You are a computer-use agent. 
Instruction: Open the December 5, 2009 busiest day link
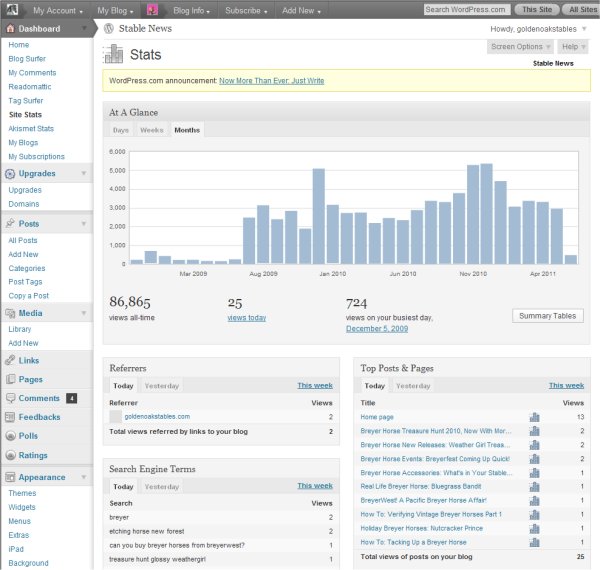coord(377,329)
